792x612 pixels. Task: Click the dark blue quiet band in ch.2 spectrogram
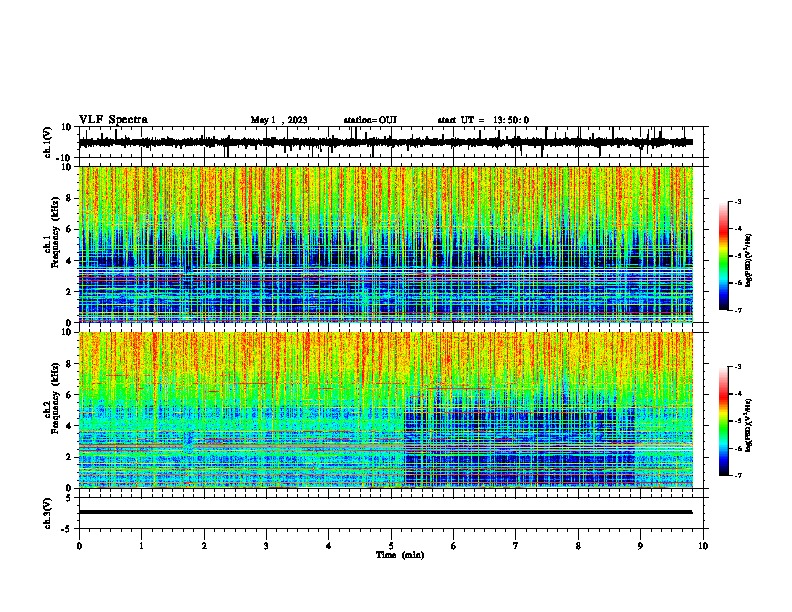(519, 442)
